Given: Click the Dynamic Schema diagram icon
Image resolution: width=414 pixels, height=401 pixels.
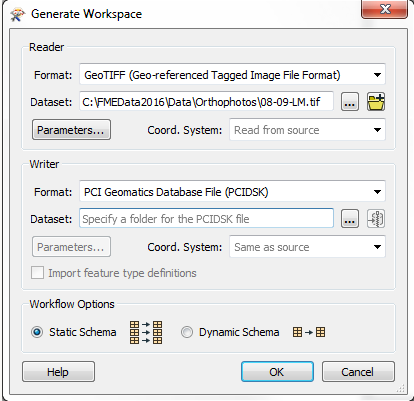Looking at the screenshot, I should pos(309,332).
